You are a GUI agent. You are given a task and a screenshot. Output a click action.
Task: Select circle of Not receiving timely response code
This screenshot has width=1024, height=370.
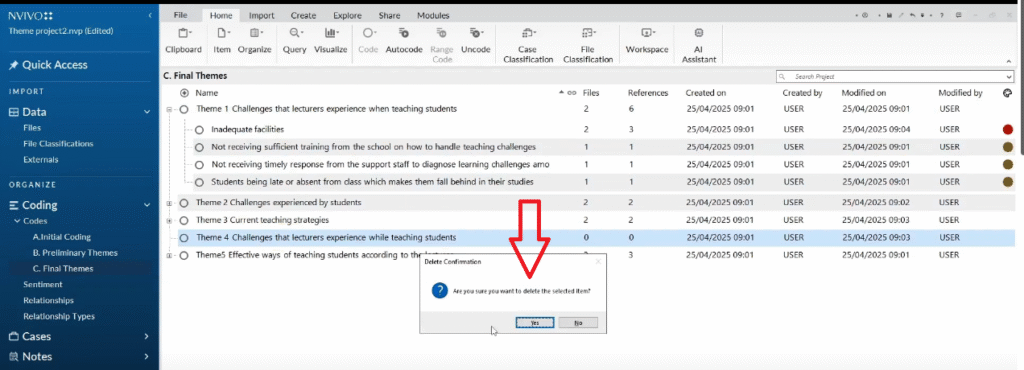pyautogui.click(x=199, y=164)
